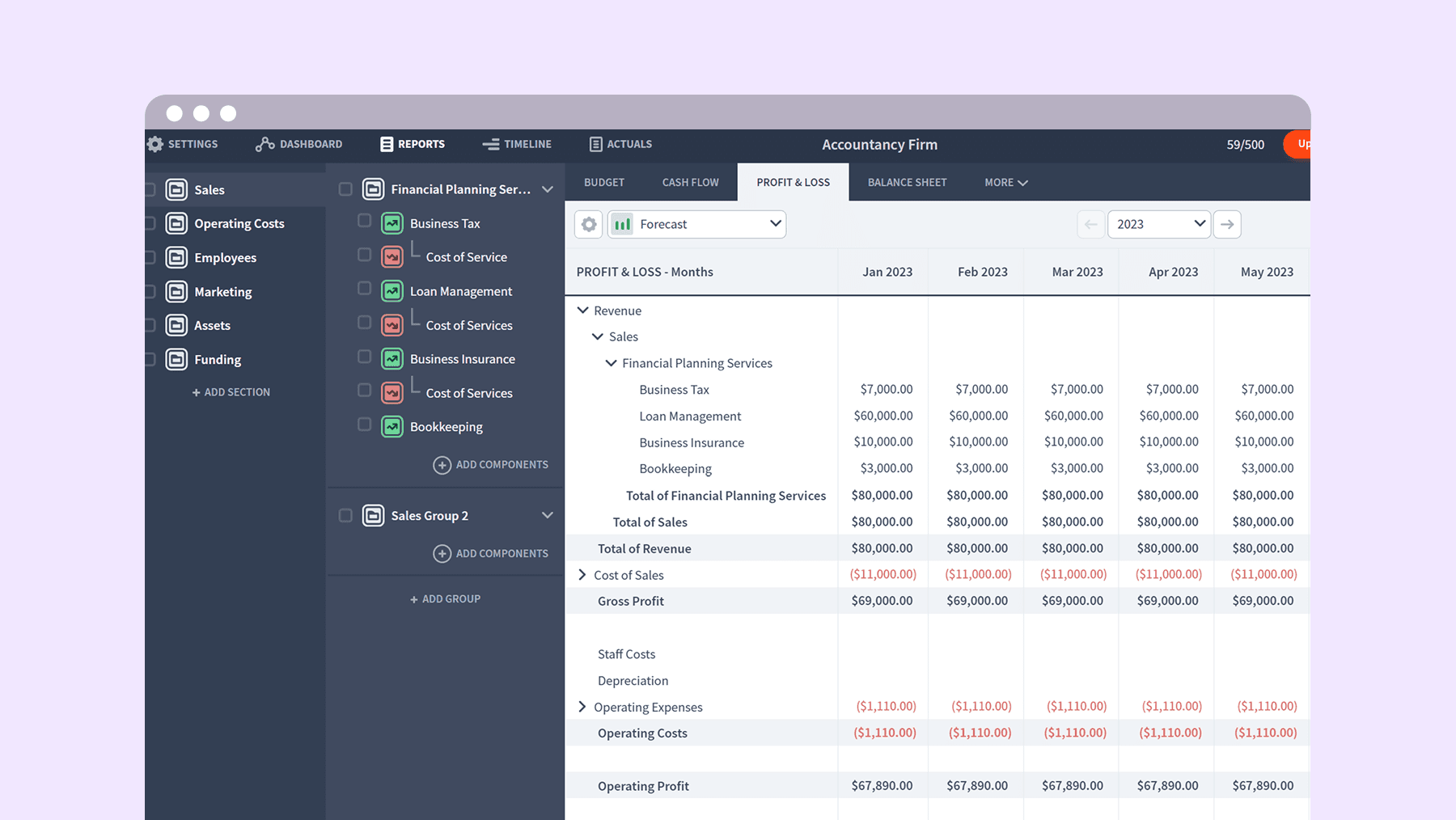Tick the Loan Management checkbox

(x=365, y=289)
